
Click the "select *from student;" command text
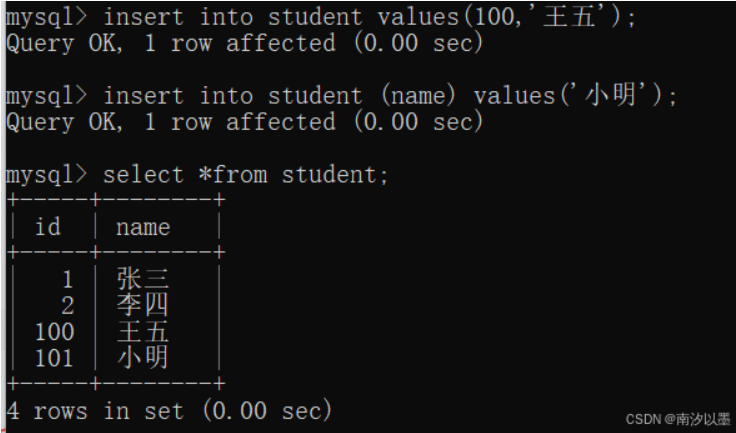(x=246, y=174)
